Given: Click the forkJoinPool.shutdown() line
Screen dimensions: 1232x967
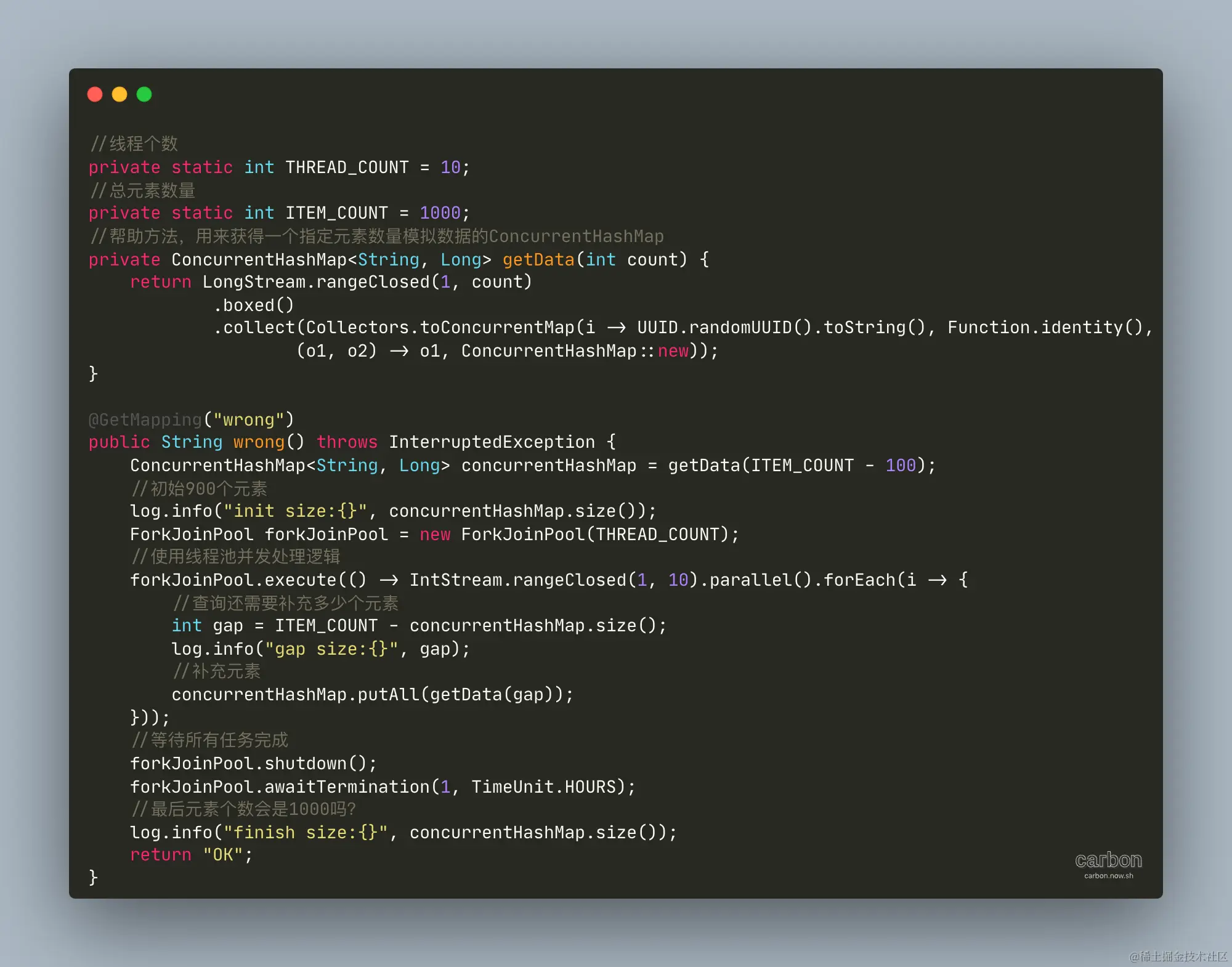Looking at the screenshot, I should click(x=253, y=764).
